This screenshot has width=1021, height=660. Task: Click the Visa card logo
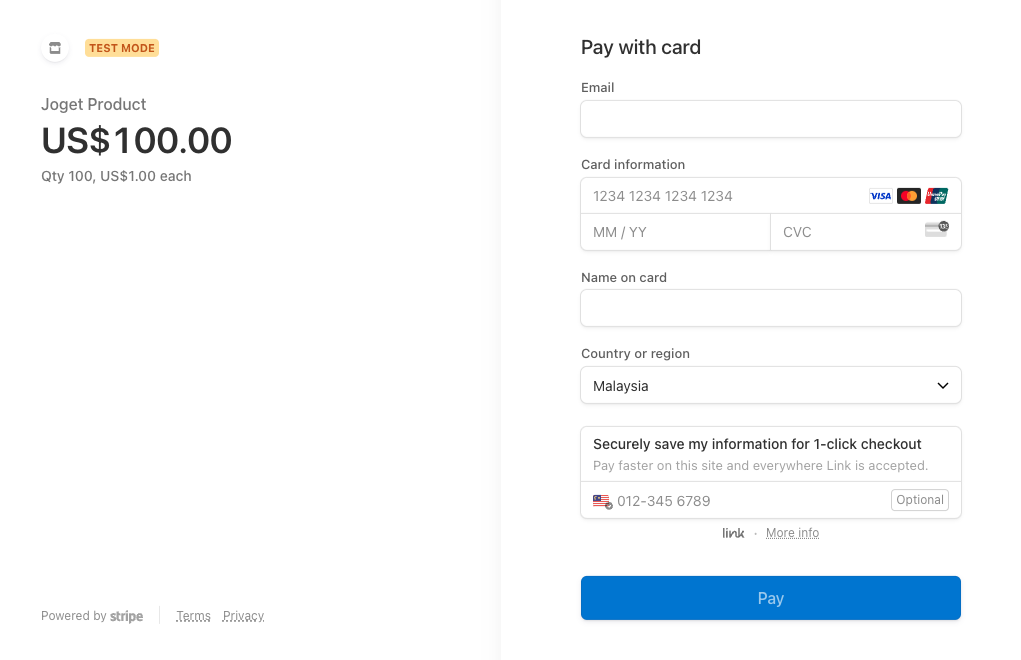coord(880,196)
